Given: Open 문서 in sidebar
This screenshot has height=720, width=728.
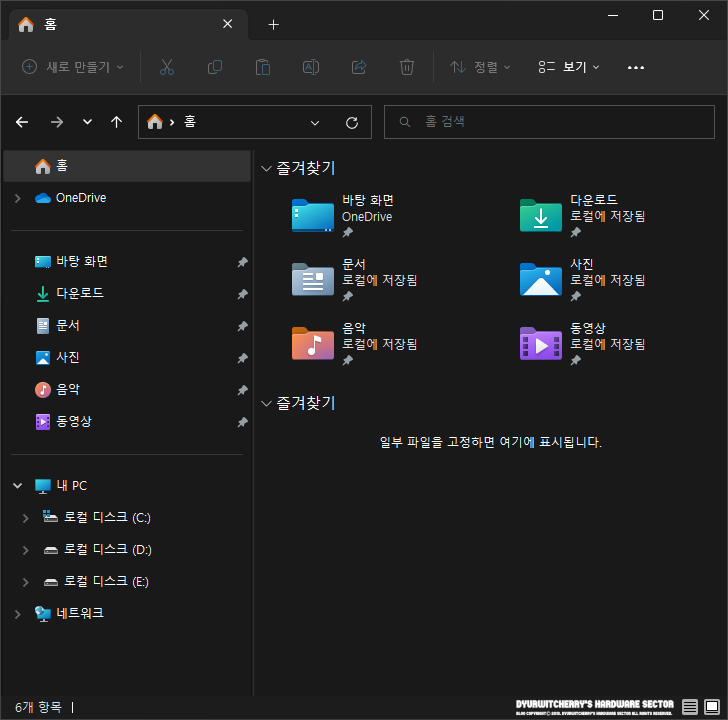Looking at the screenshot, I should pyautogui.click(x=58, y=325).
